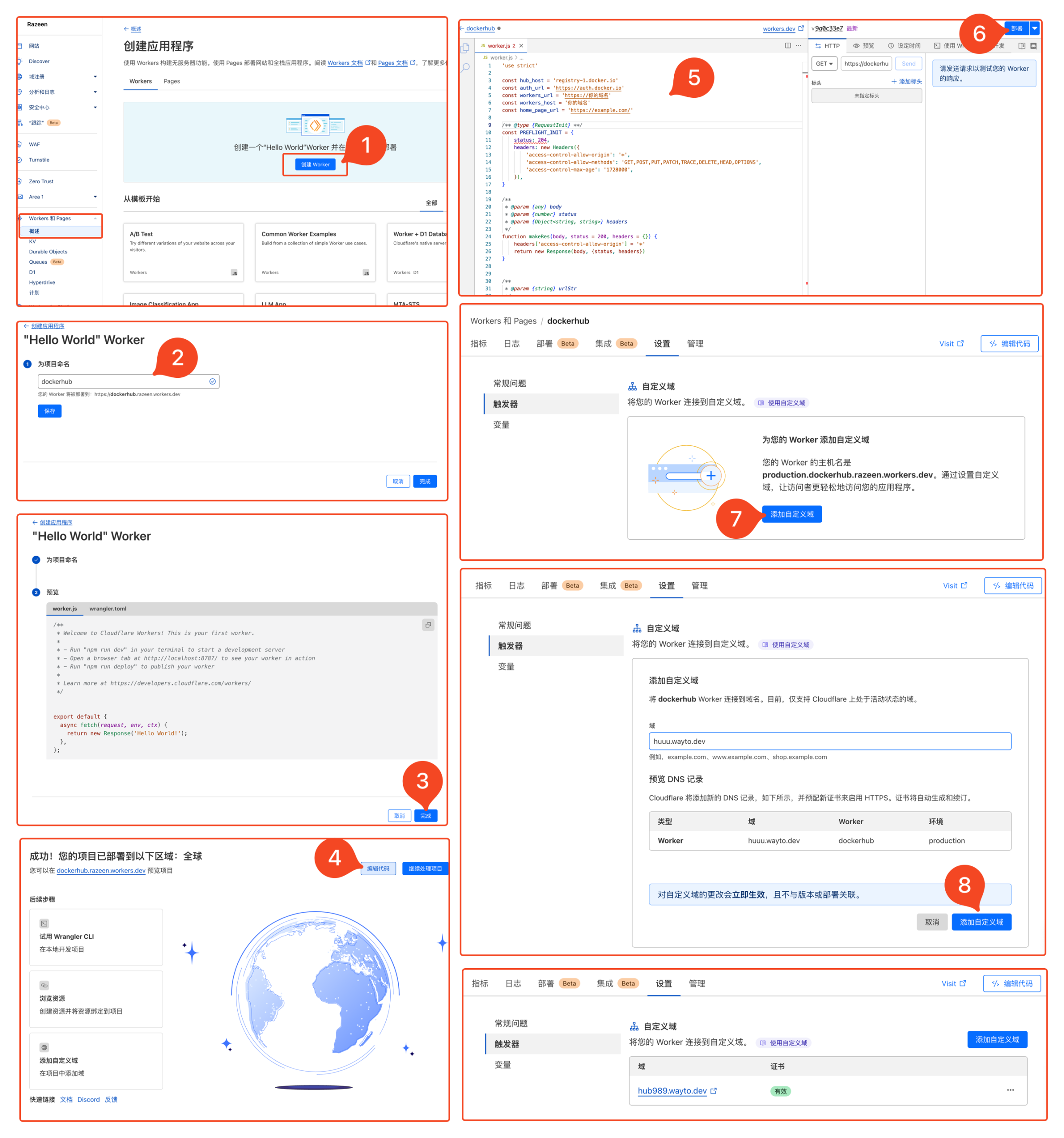Viewport: 1064px width, 1138px height.
Task: Switch to the Workers tab
Action: 141,81
